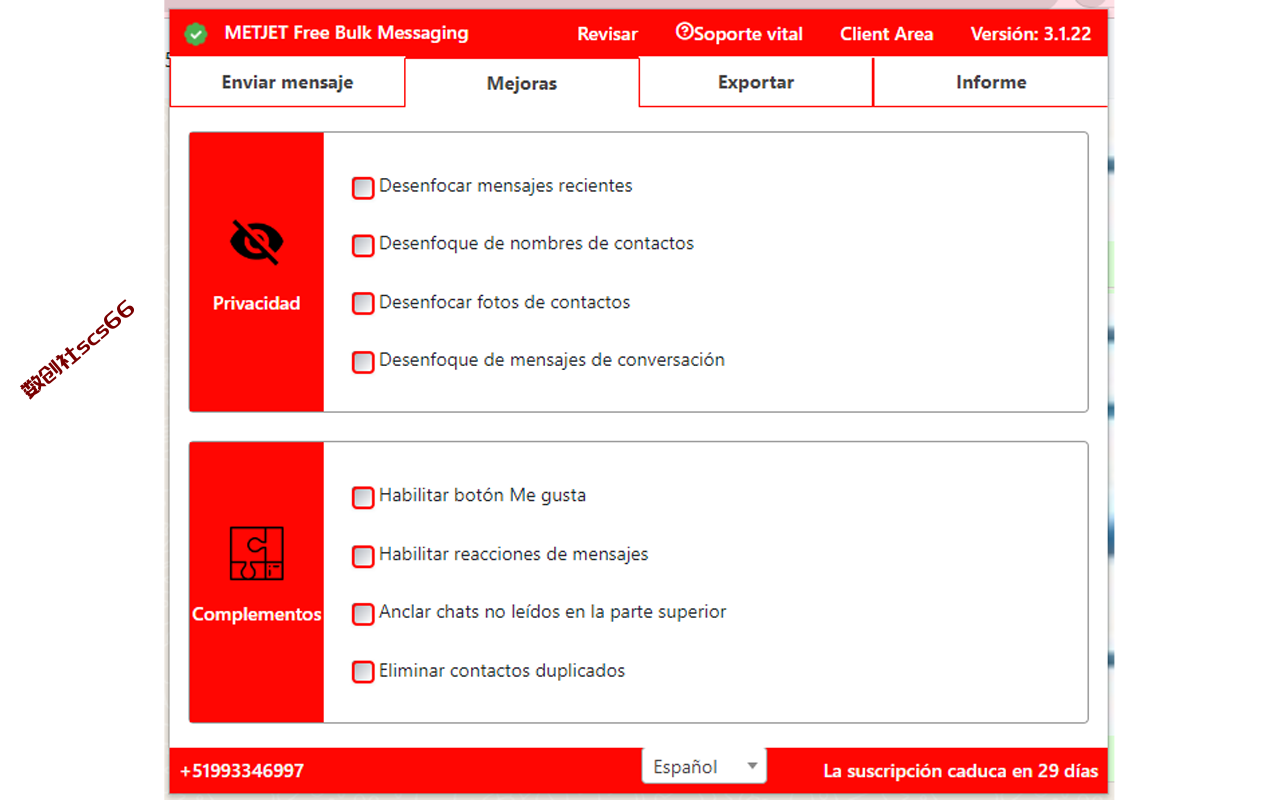Check Anclar chats no leídos option
1280x800 pixels.
363,614
